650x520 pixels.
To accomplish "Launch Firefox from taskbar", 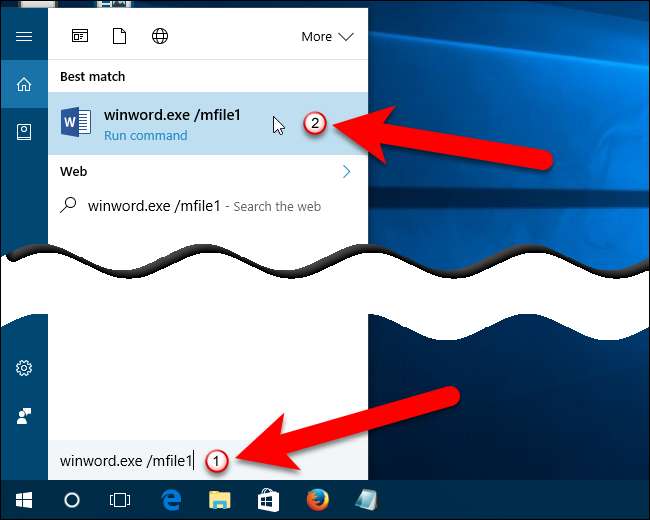I will pos(318,500).
